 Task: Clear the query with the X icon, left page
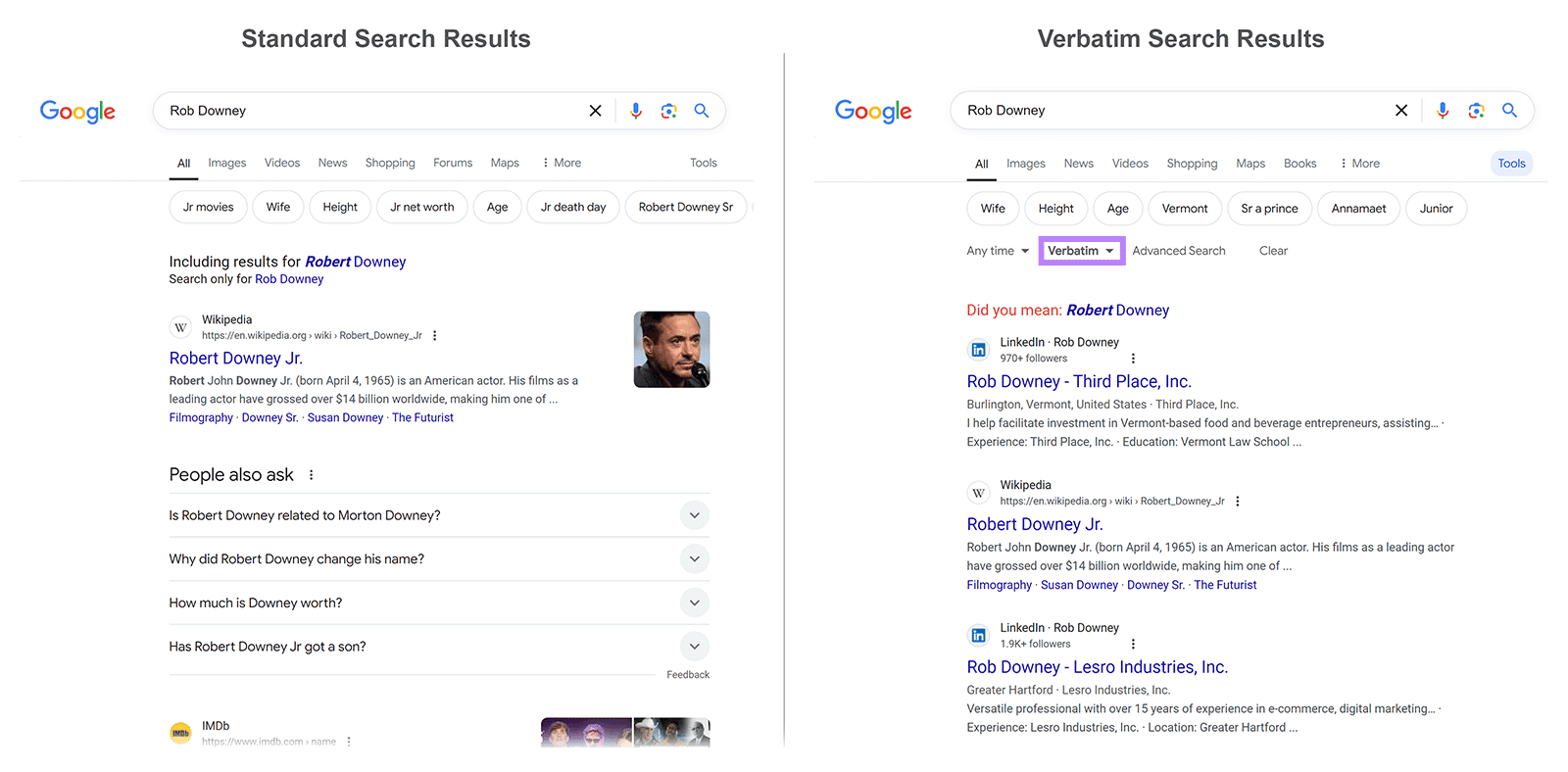pos(595,111)
